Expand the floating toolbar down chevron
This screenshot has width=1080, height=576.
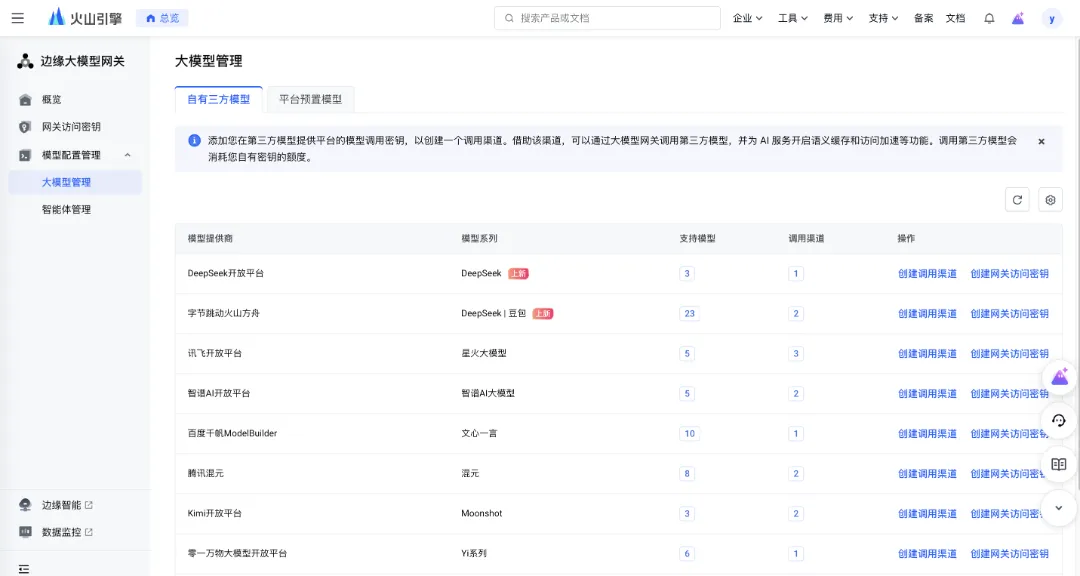pos(1059,507)
